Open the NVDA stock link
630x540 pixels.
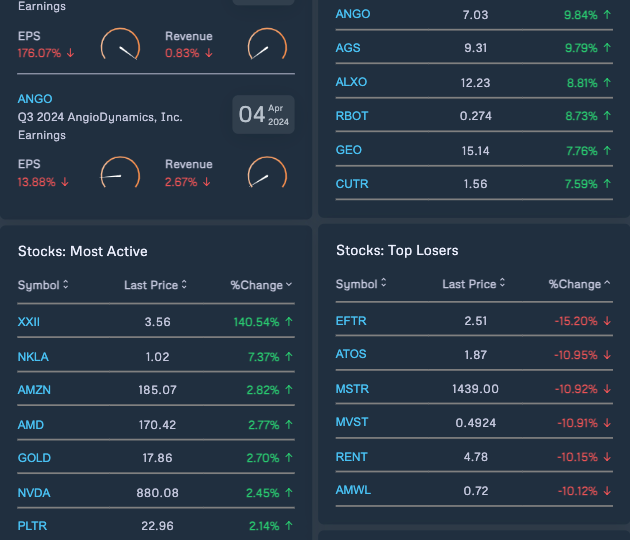coord(34,493)
